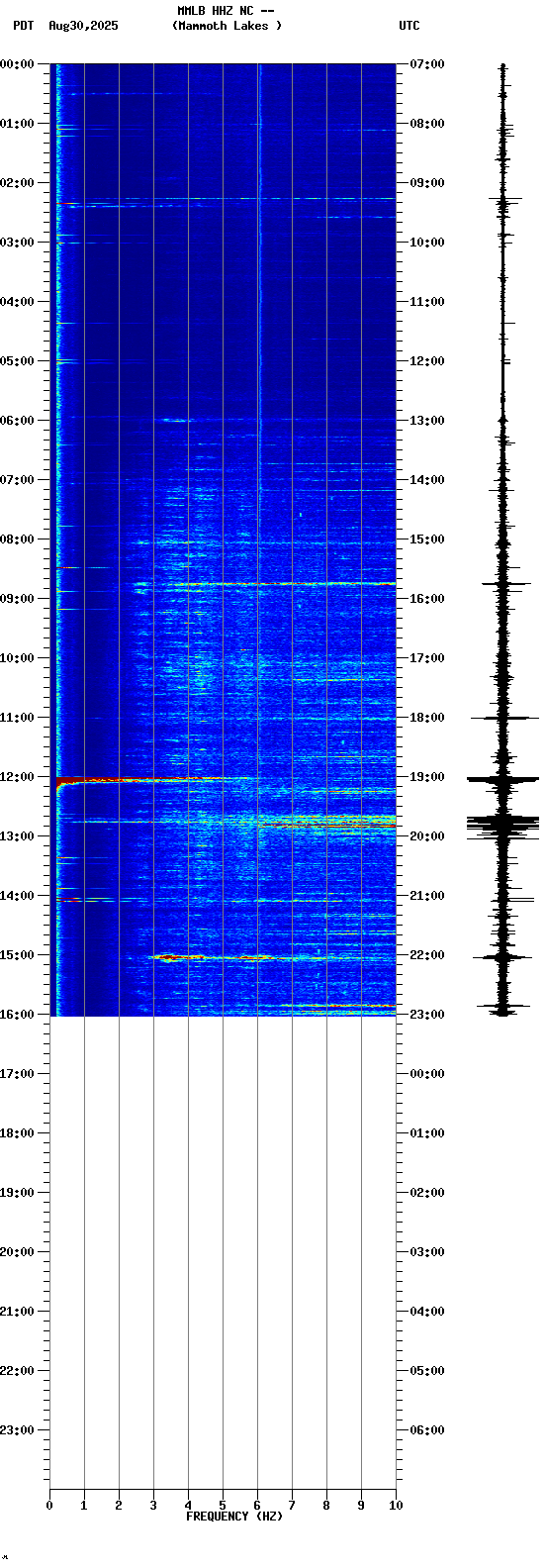Click the PDT '12:00' time label

[18, 777]
